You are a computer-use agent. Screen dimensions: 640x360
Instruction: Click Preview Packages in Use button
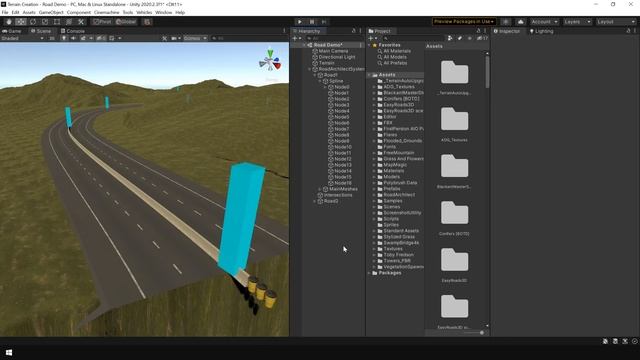pos(464,22)
